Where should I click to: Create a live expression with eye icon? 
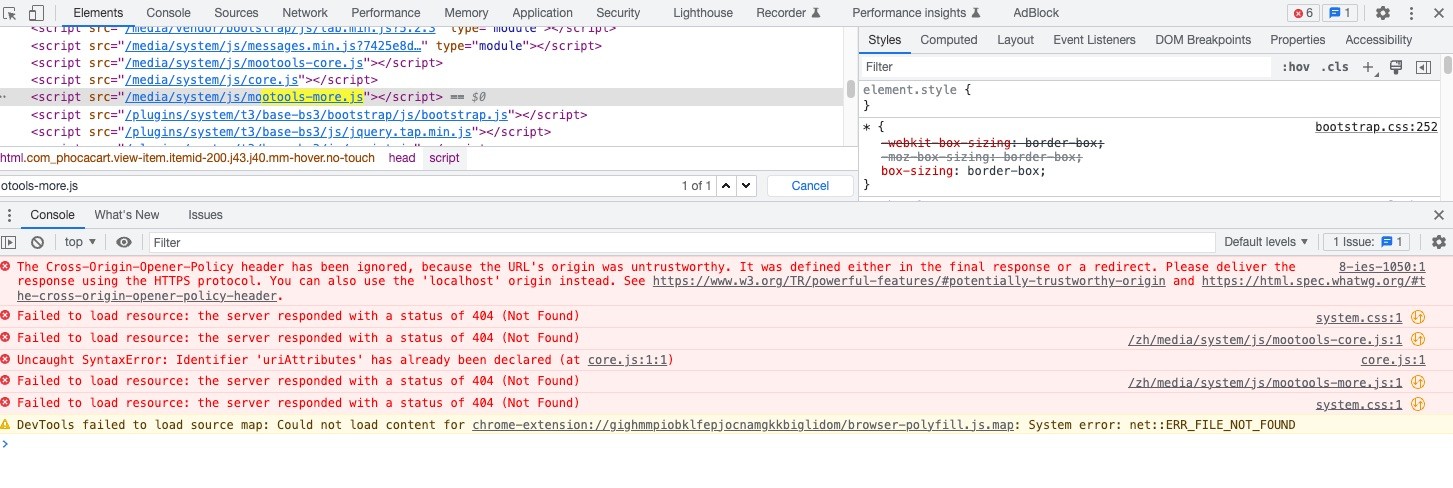(x=124, y=242)
